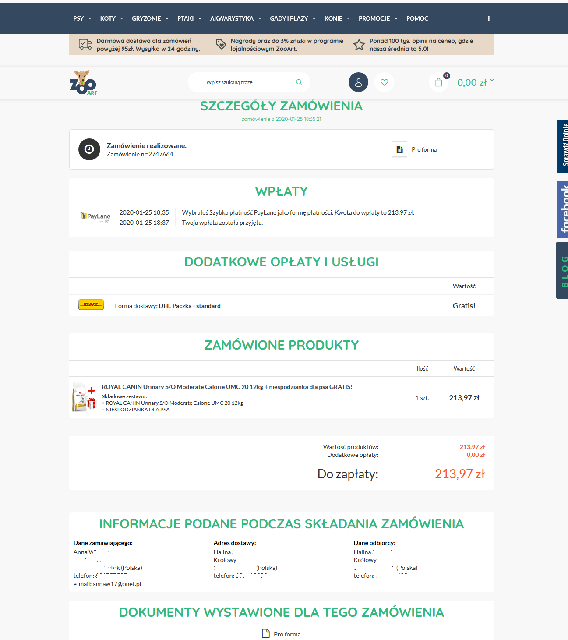
Task: Click the Royal Canin product thumbnail
Action: pos(84,397)
